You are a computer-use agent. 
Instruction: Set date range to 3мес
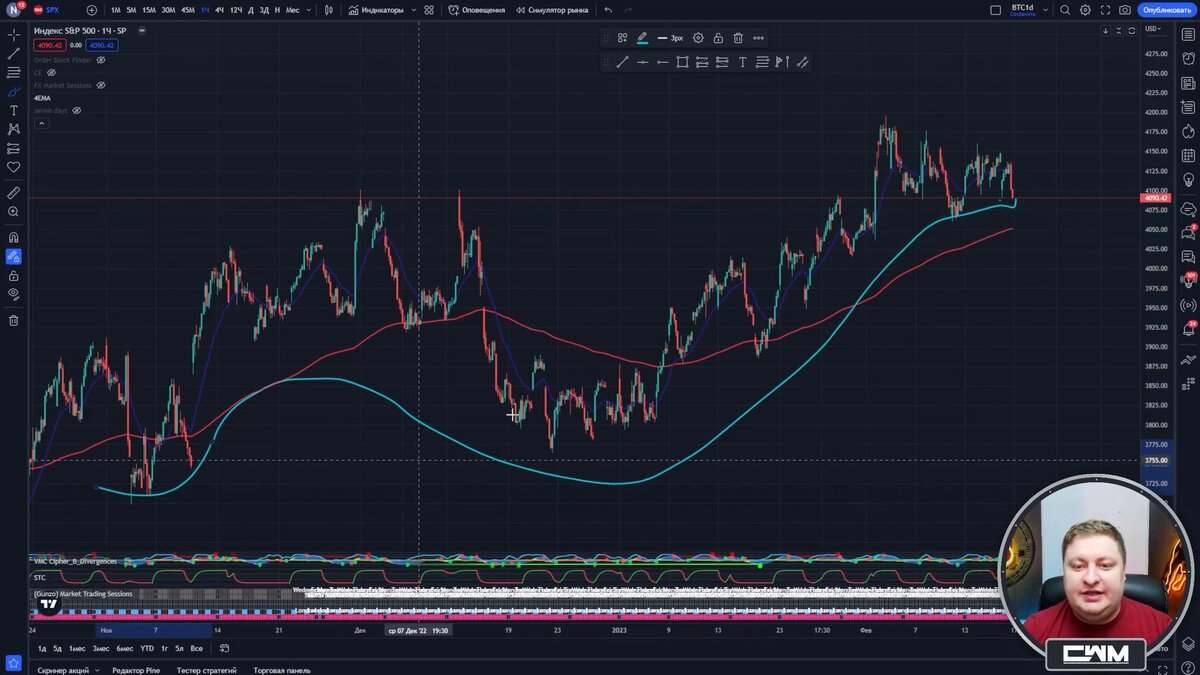(101, 648)
